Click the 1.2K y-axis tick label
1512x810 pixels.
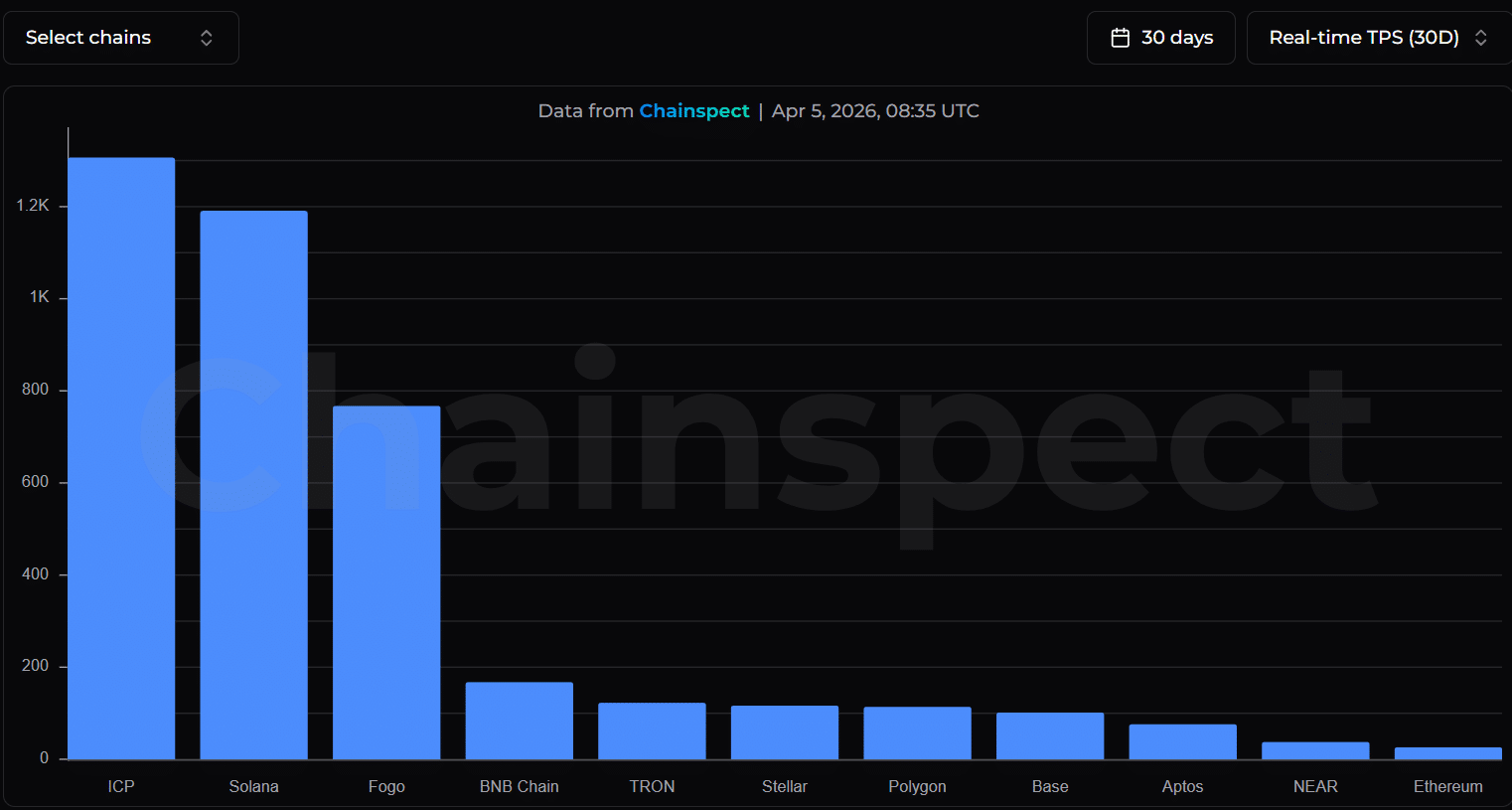[x=33, y=206]
